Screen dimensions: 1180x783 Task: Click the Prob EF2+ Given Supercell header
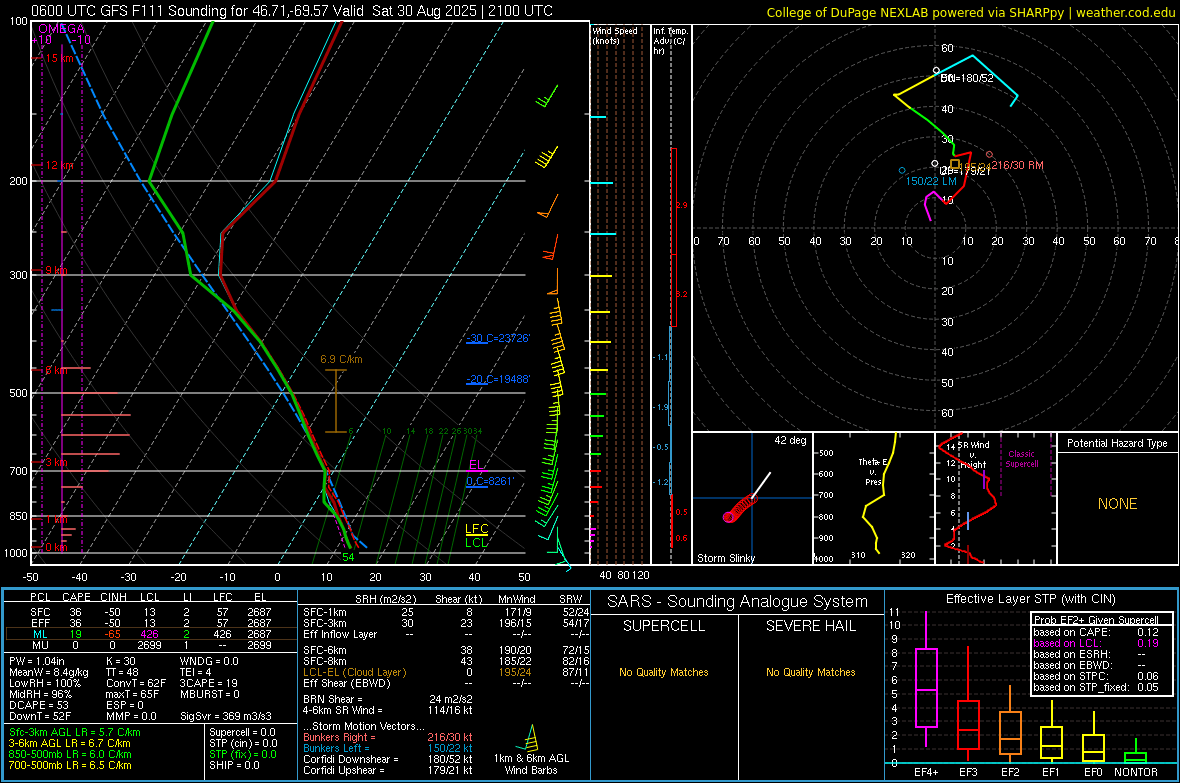[x=1096, y=620]
